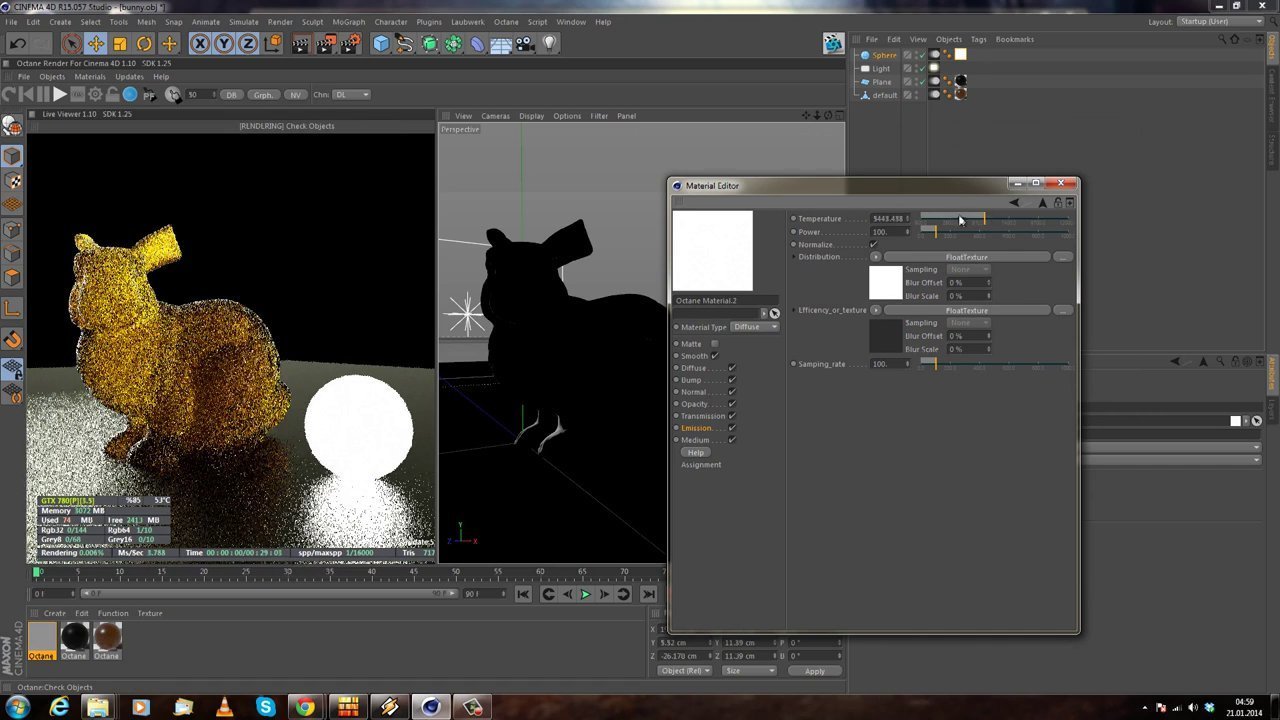Open the Material Type Diffuse dropdown
This screenshot has height=720, width=1280.
755,327
